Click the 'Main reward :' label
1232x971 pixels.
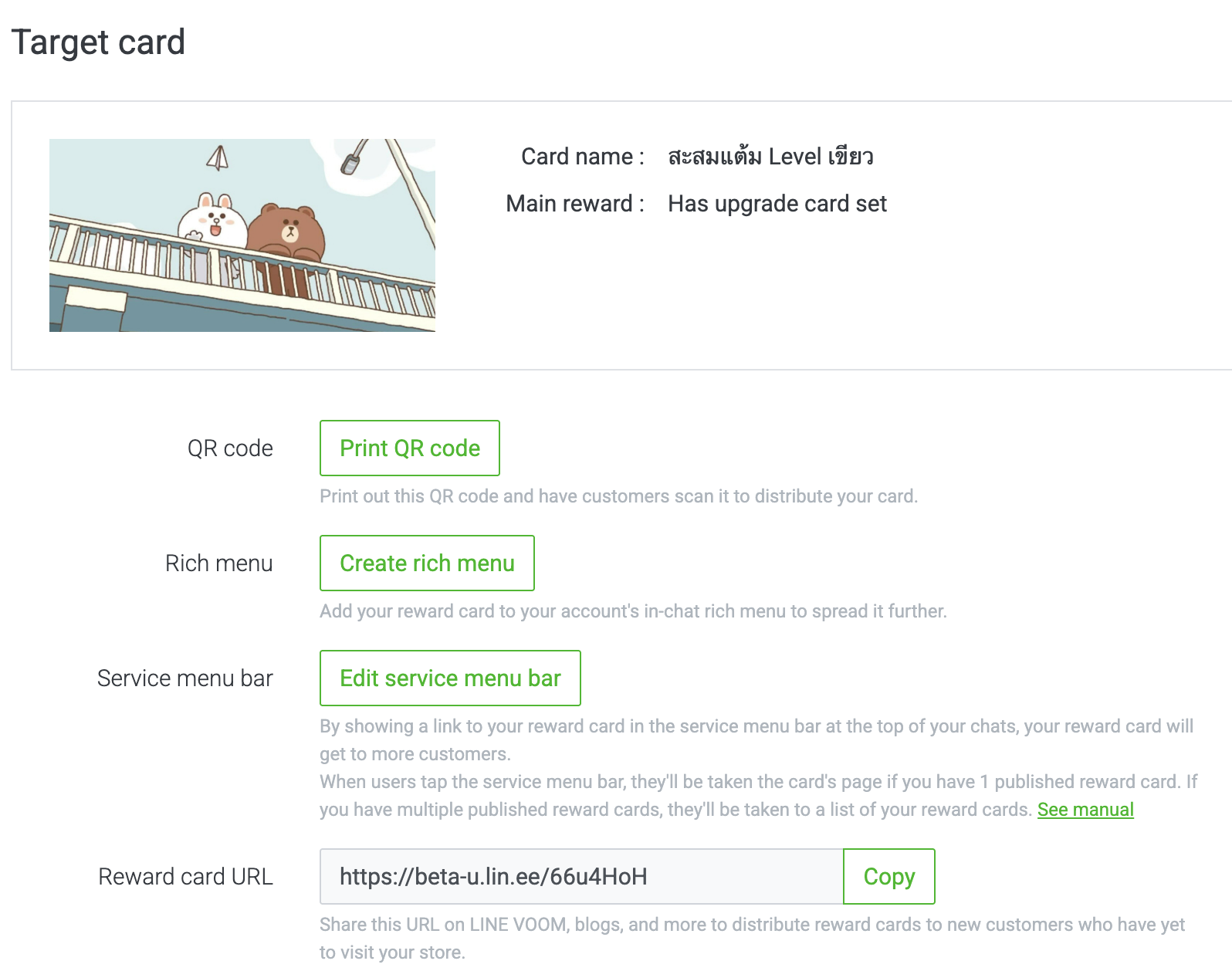point(574,204)
